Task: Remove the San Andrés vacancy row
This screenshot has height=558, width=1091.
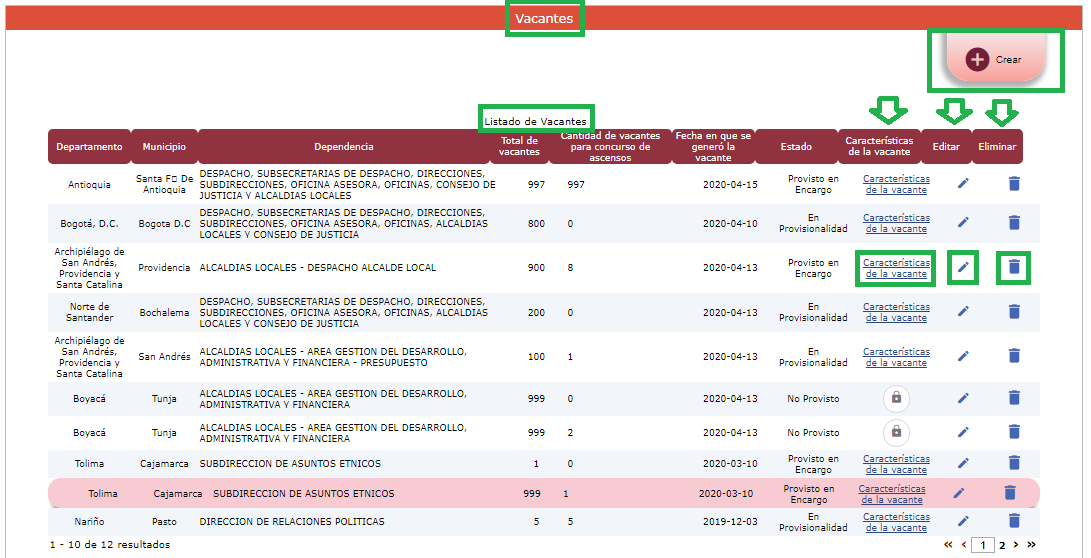Action: click(x=1014, y=356)
